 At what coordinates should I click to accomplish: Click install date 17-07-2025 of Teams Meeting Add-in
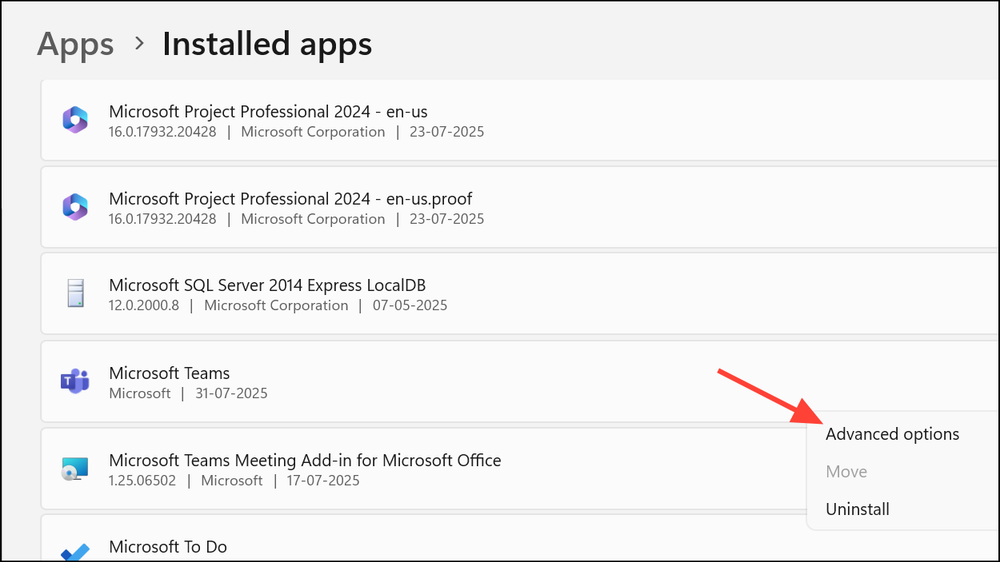(323, 480)
